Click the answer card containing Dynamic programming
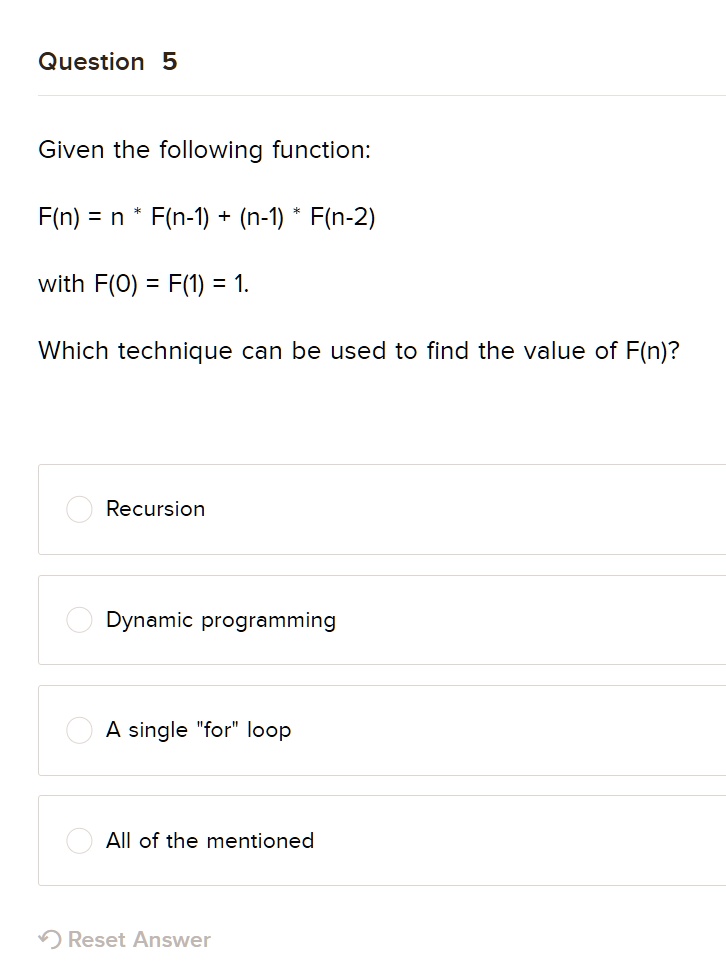726x979 pixels. [380, 620]
